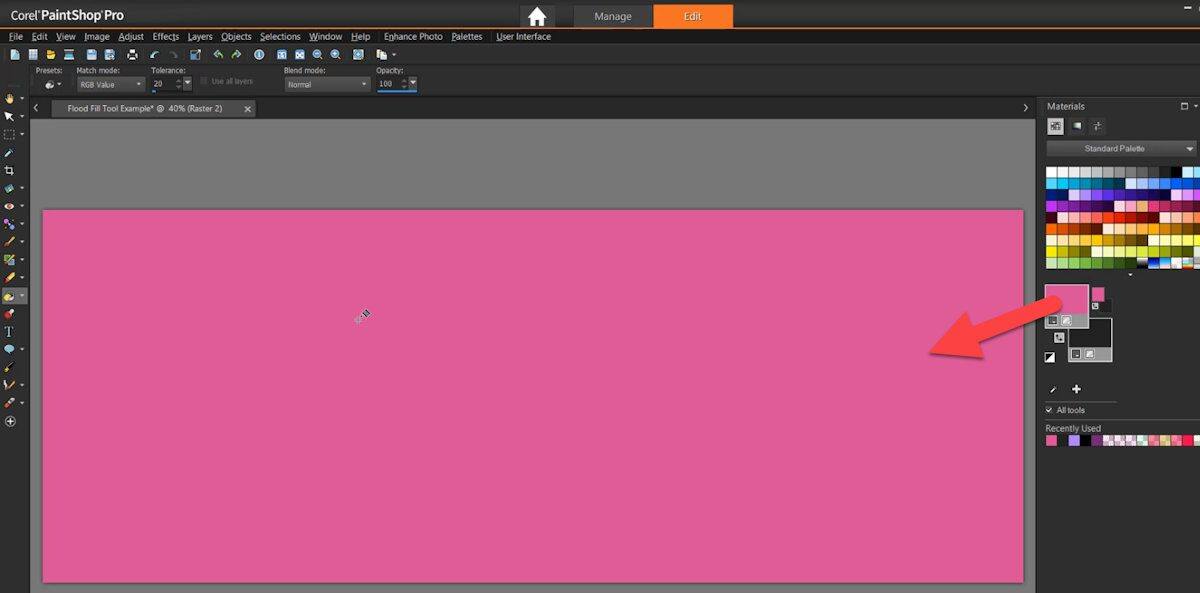Viewport: 1200px width, 593px height.
Task: Select the Pan tool
Action: tap(12, 97)
